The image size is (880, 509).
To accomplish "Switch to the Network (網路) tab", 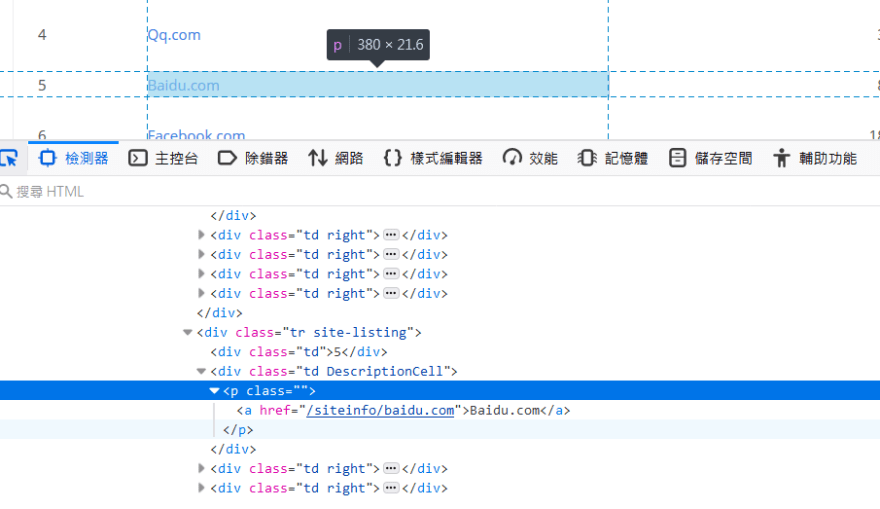I will [x=336, y=158].
